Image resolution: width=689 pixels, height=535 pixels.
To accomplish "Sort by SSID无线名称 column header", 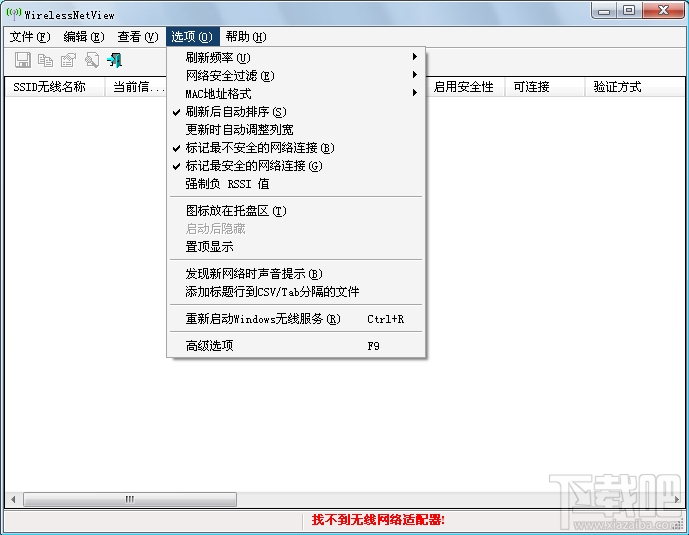I will [55, 87].
